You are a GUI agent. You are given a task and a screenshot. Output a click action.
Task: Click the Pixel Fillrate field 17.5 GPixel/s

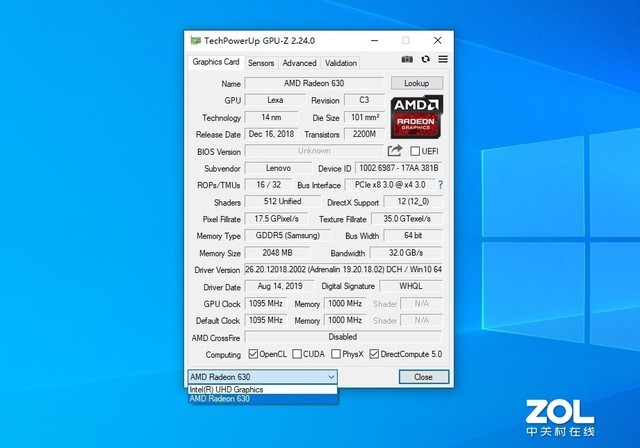[276, 219]
